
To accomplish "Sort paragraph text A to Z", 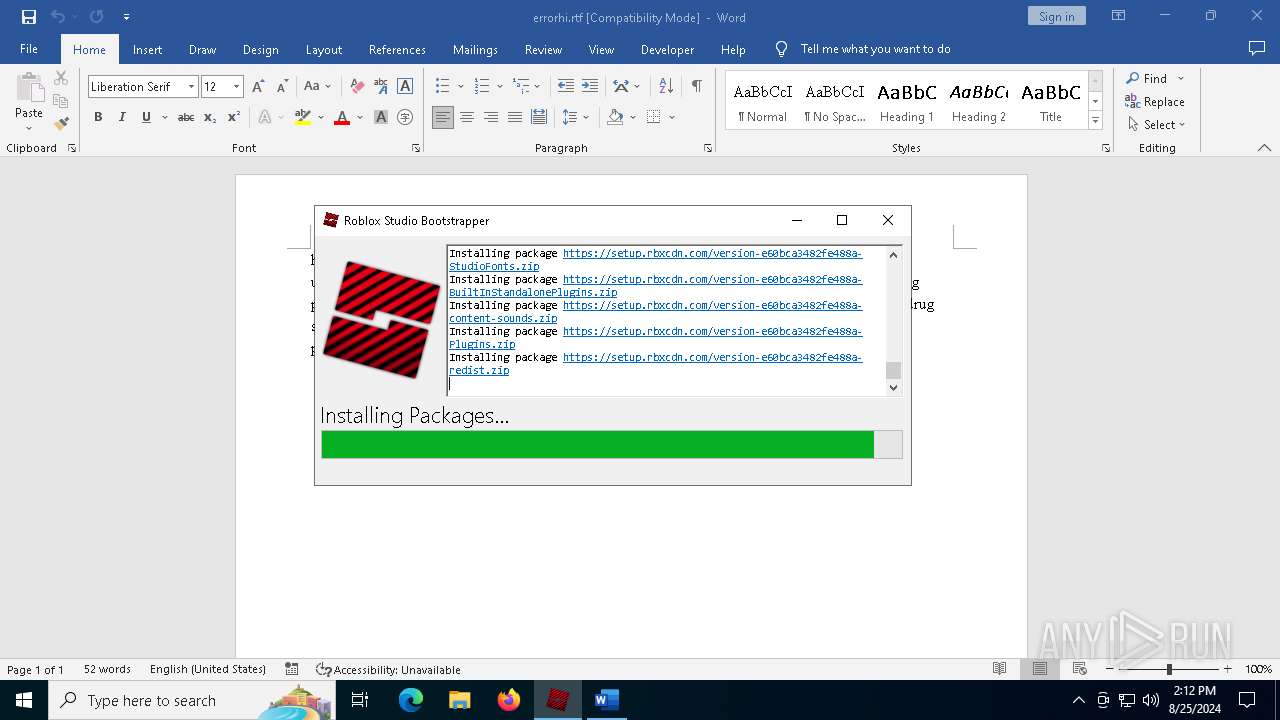I will tap(666, 86).
